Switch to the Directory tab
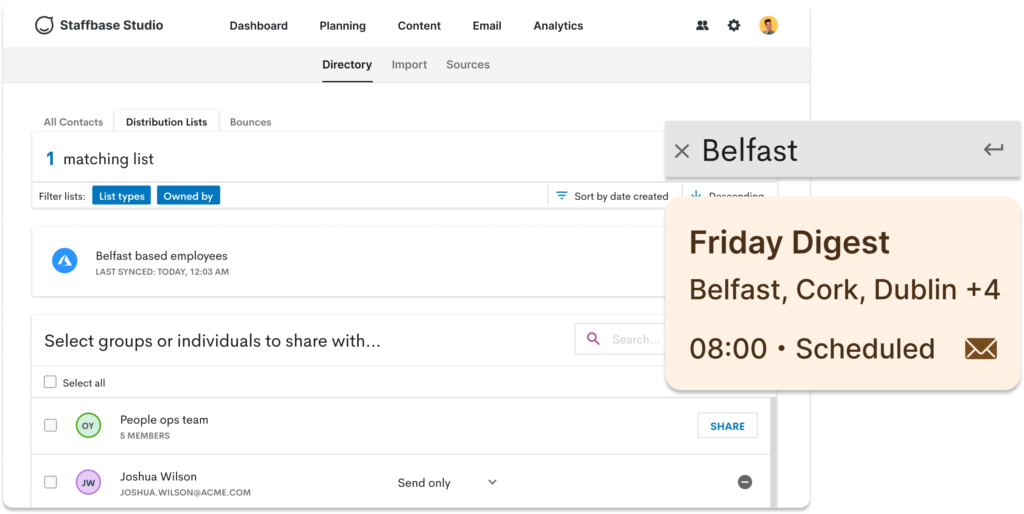 click(347, 65)
